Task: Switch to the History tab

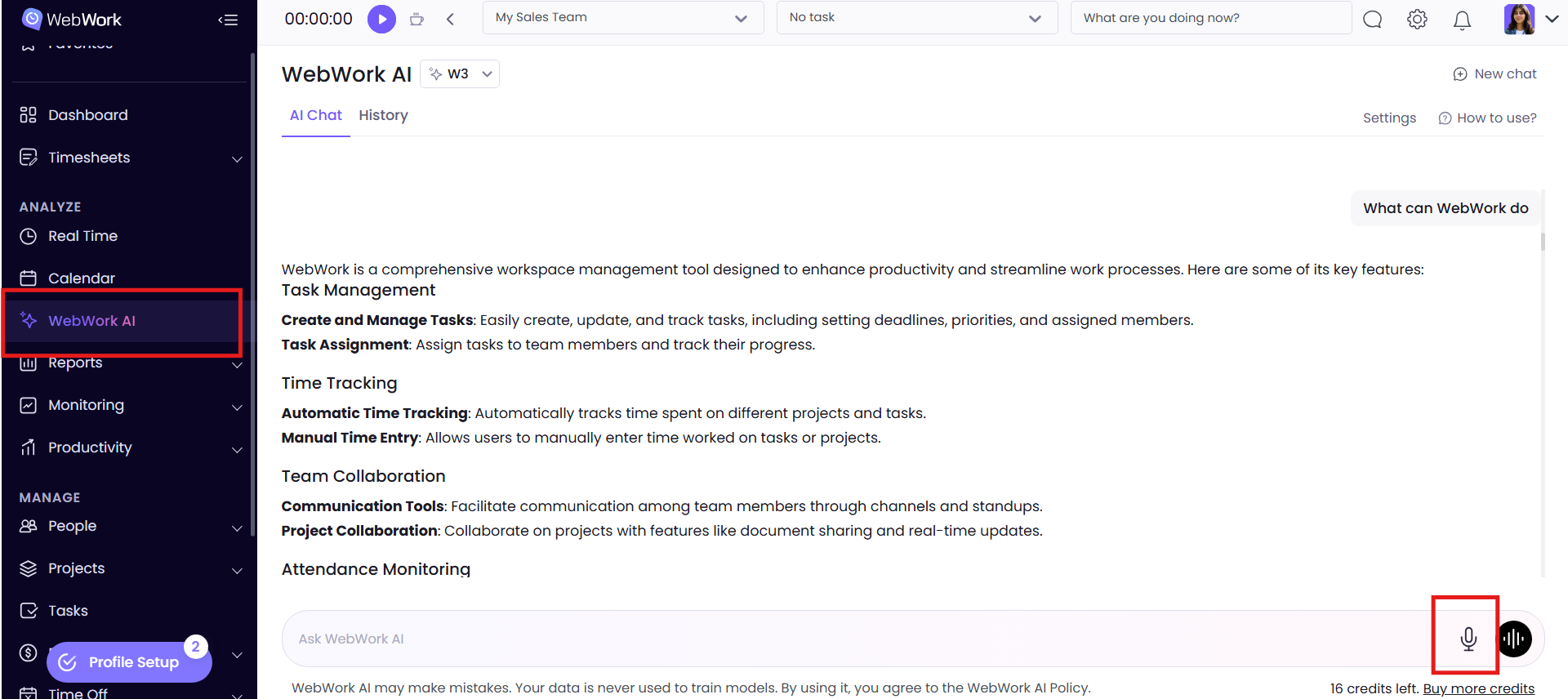Action: [x=383, y=115]
